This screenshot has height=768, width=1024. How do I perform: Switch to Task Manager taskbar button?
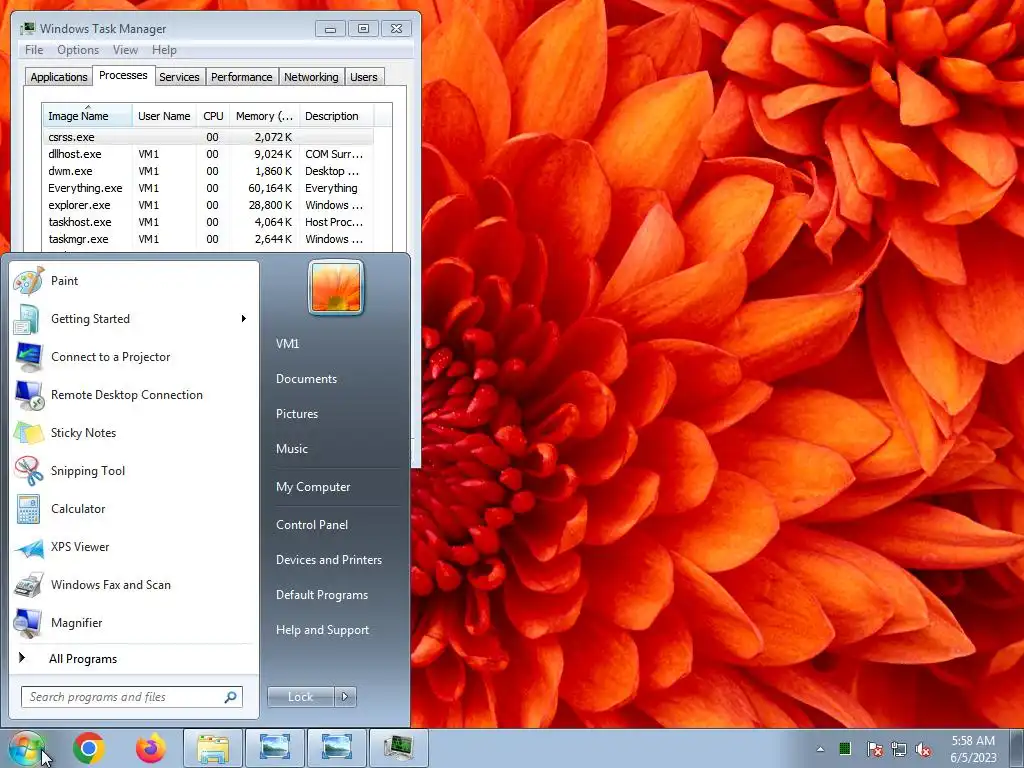pyautogui.click(x=398, y=748)
